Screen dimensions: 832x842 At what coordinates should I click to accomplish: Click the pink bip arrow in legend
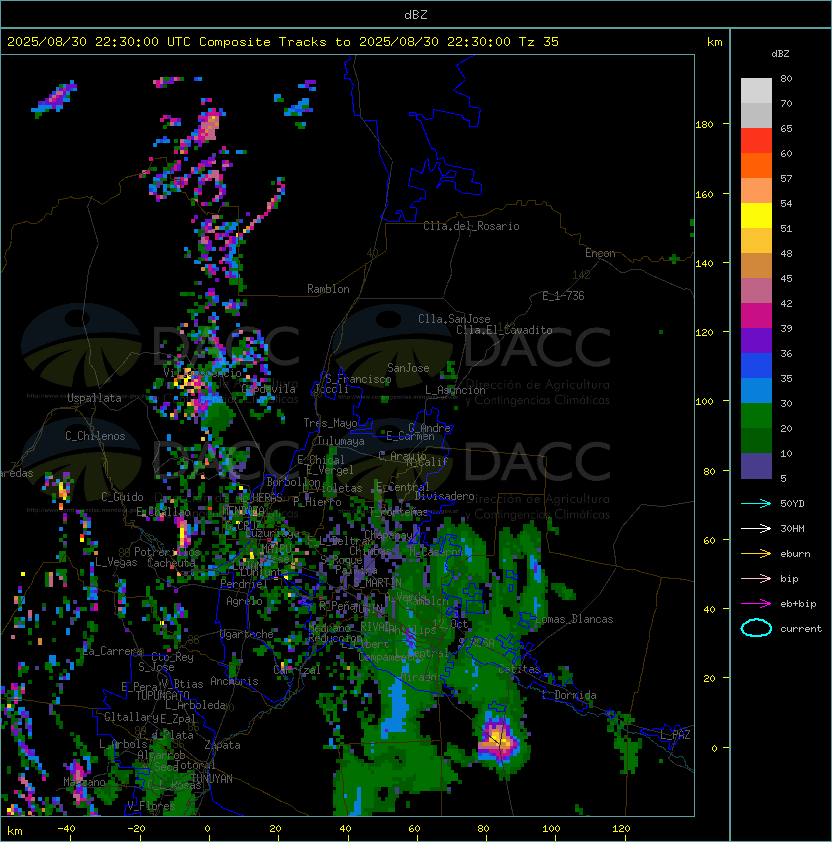tap(756, 579)
